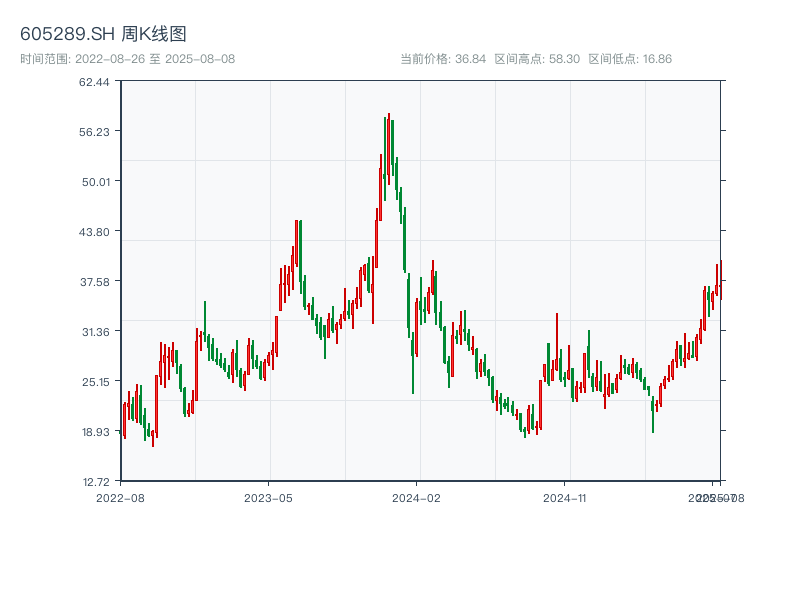800x600 pixels.
Task: Click the 18.93 y-axis label
Action: [x=94, y=432]
